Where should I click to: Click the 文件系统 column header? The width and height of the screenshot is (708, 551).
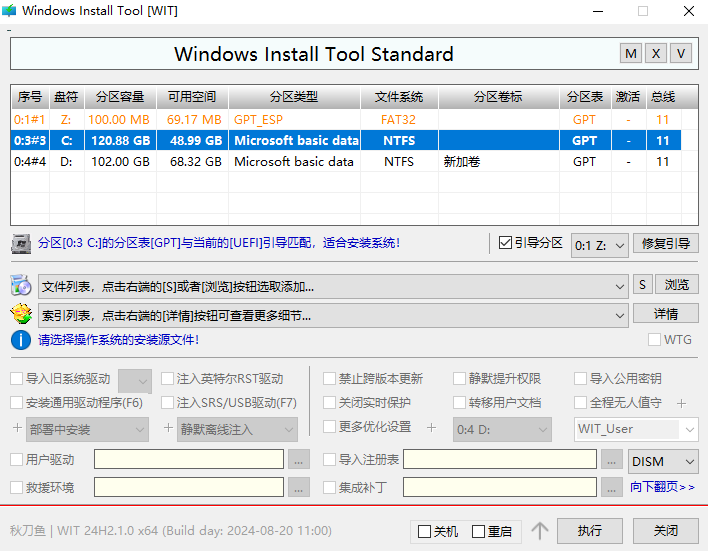(399, 97)
